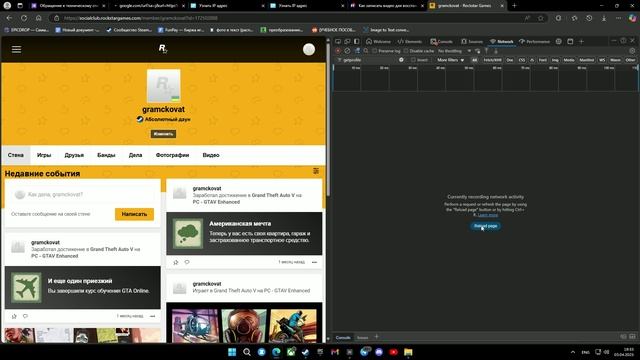The width and height of the screenshot is (640, 360).
Task: Click the Rockstar Games logo in header
Action: coord(163,49)
